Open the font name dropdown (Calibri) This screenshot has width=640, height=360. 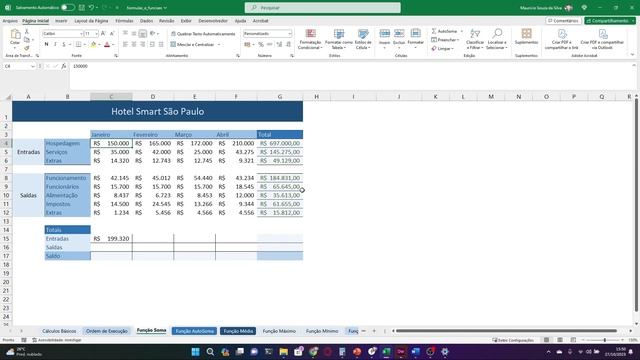coord(81,34)
